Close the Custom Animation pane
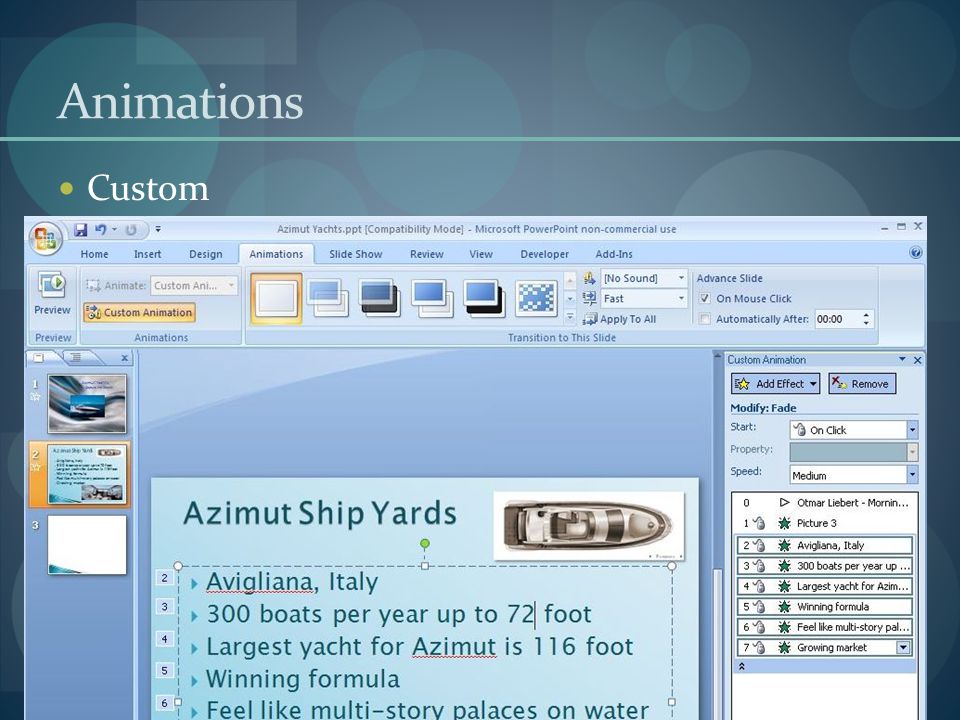The image size is (960, 720). pyautogui.click(x=917, y=360)
